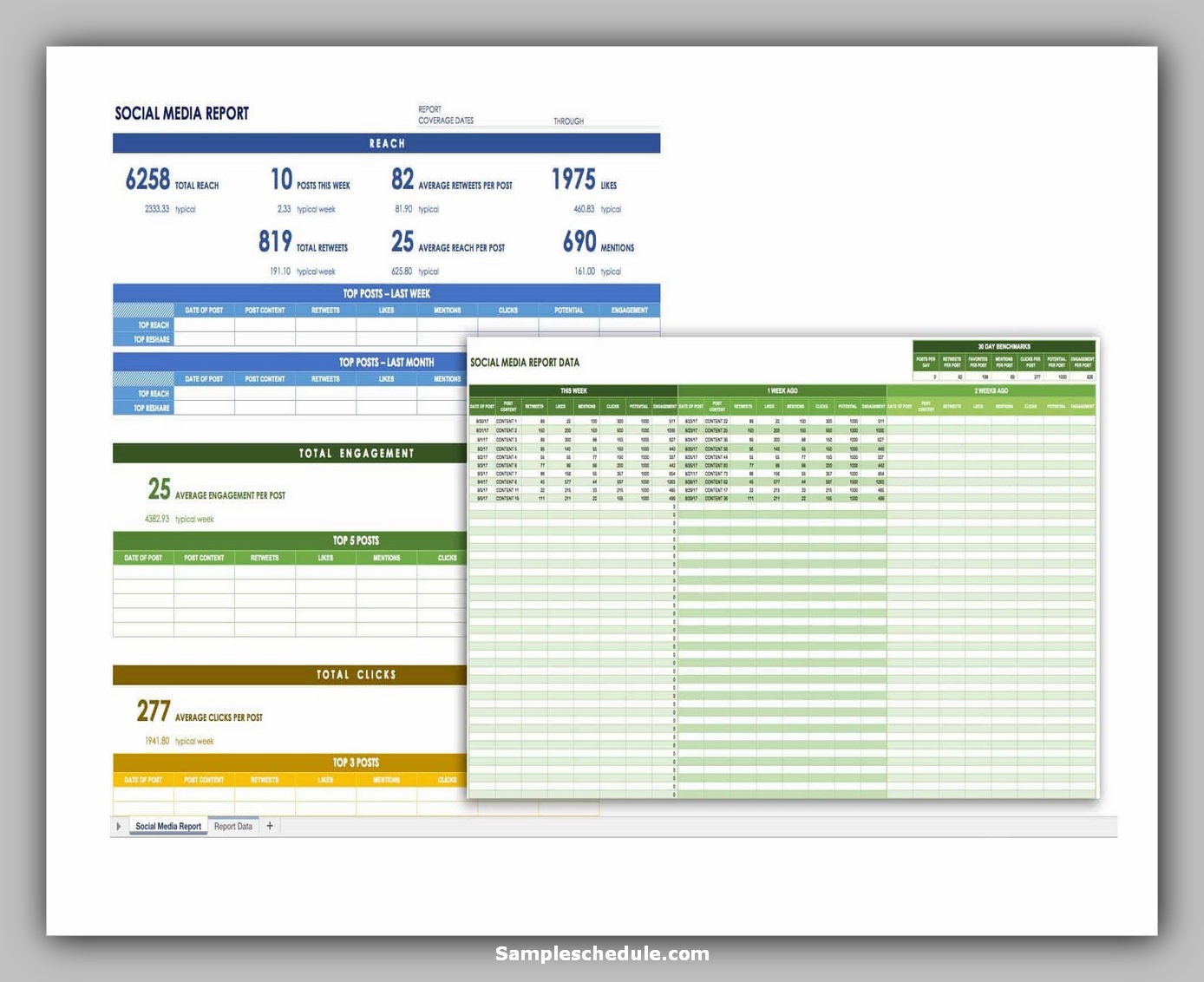Click the 25 average engagement per post value

pos(160,489)
